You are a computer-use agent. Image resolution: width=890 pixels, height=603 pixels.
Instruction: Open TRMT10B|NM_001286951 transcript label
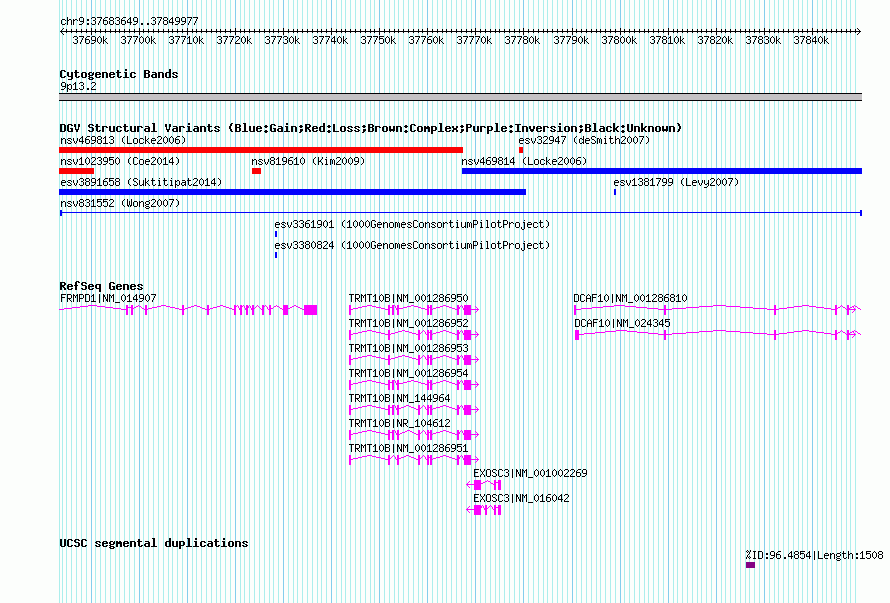(x=408, y=448)
